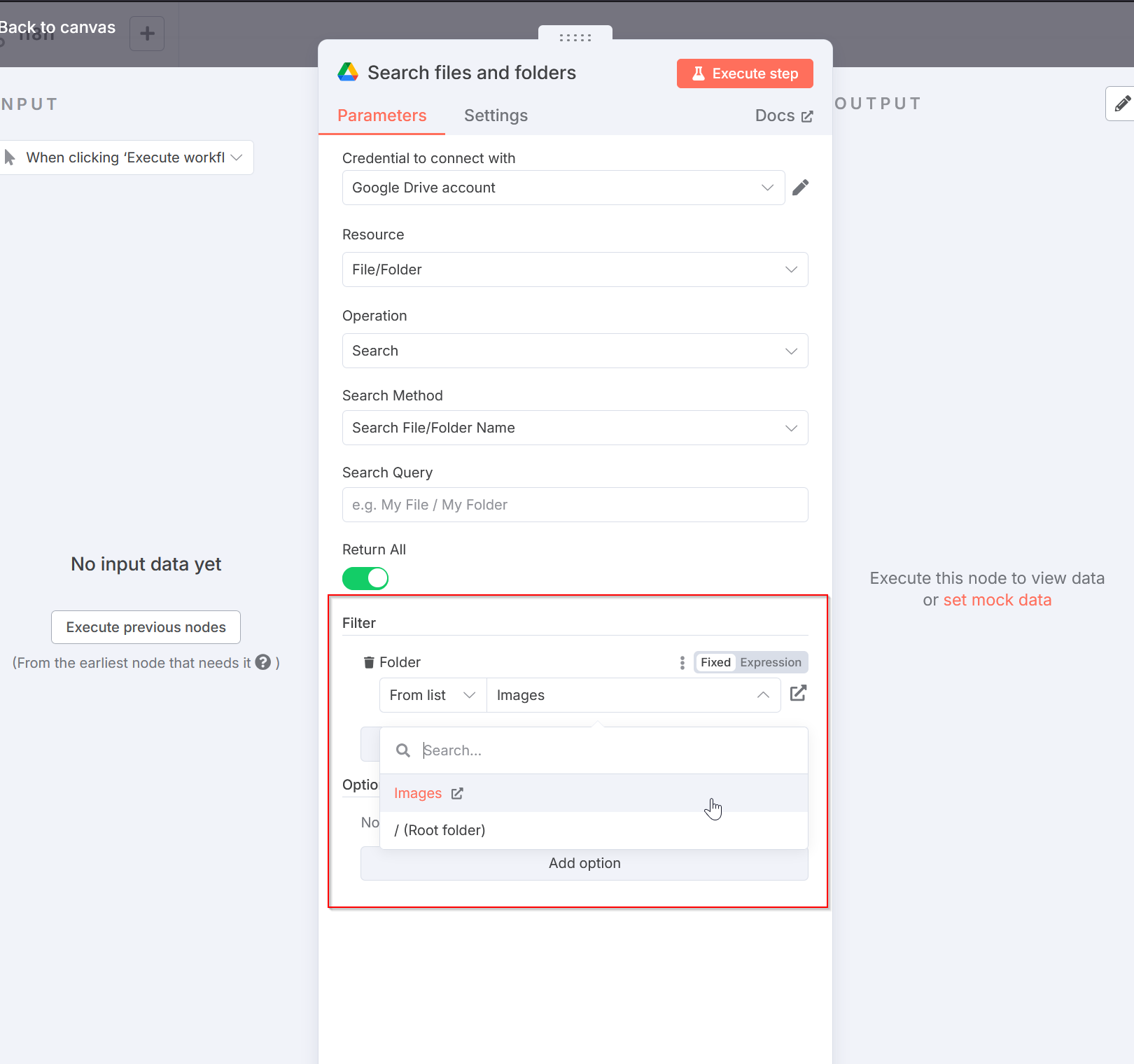Click the plus icon beside Back to canvas
The height and width of the screenshot is (1064, 1134).
(146, 33)
